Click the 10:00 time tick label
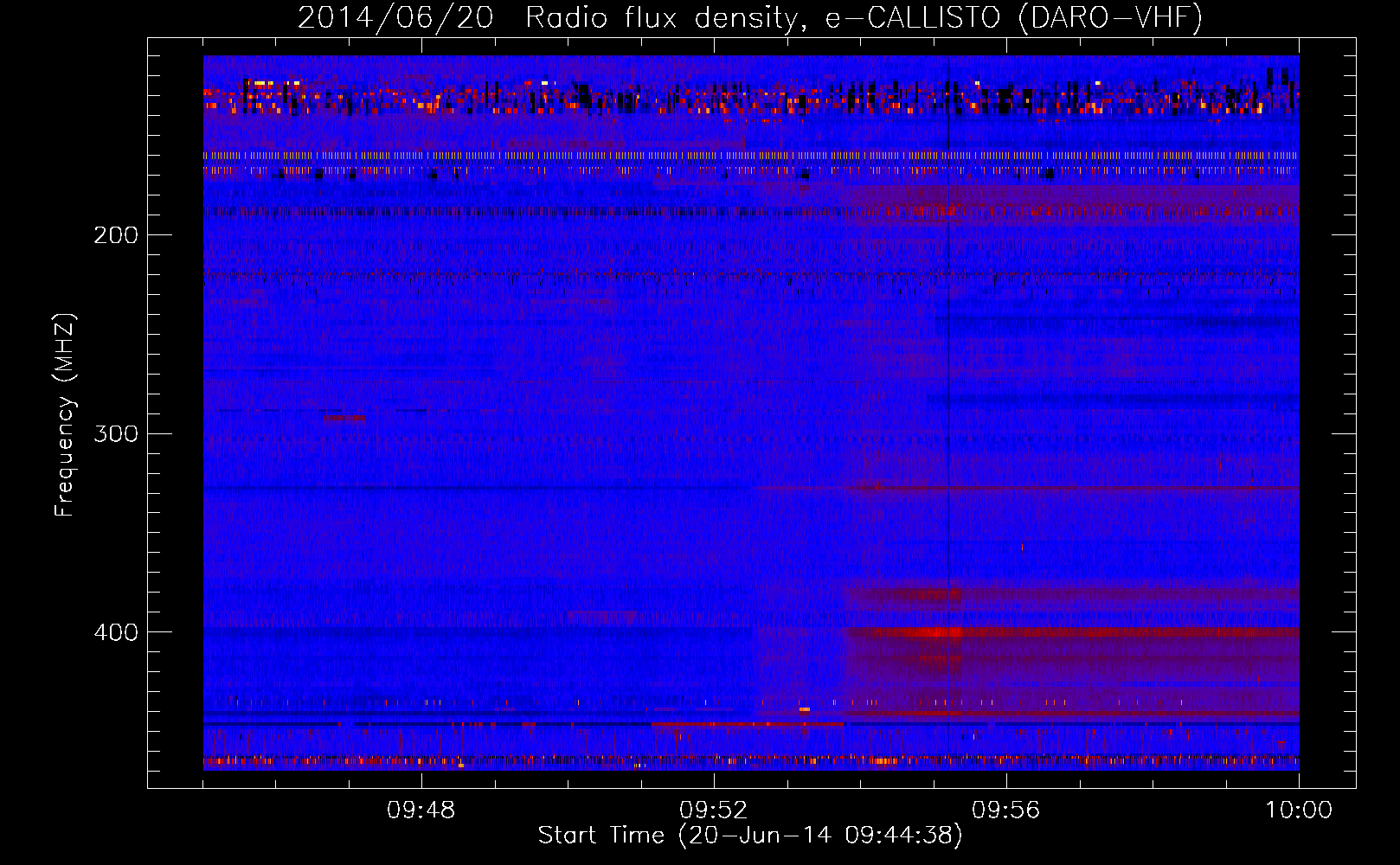The height and width of the screenshot is (865, 1400). click(x=1299, y=811)
